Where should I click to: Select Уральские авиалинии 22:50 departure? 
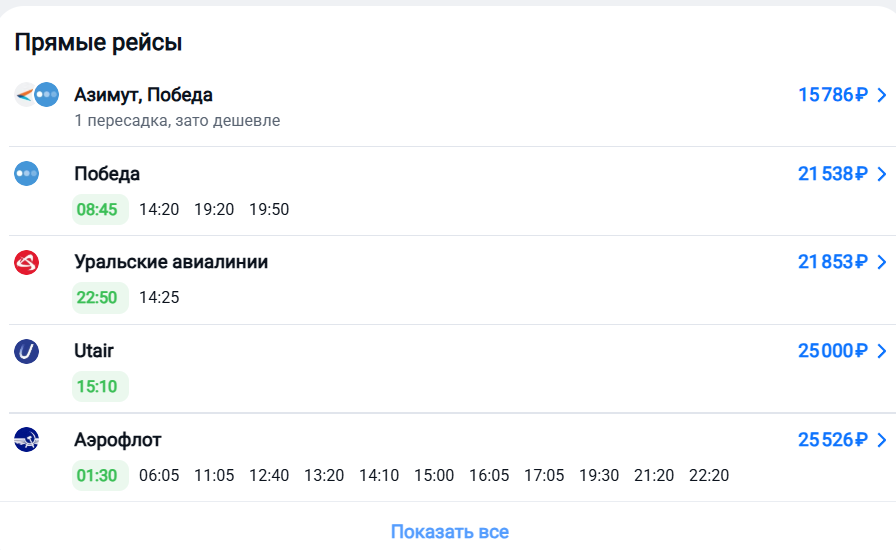coord(97,297)
